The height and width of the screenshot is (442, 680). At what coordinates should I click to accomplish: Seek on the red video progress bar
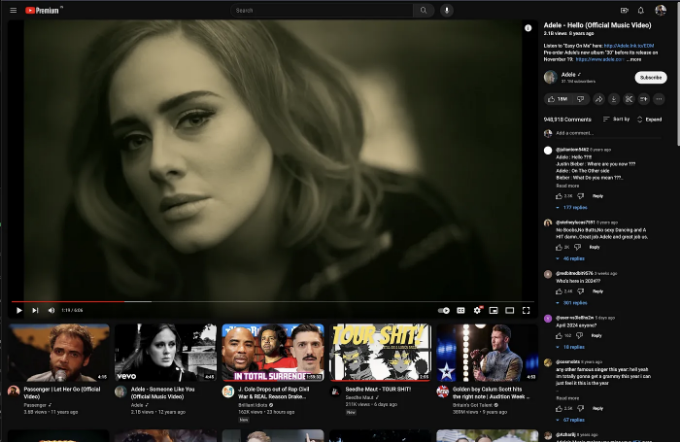[x=273, y=301]
